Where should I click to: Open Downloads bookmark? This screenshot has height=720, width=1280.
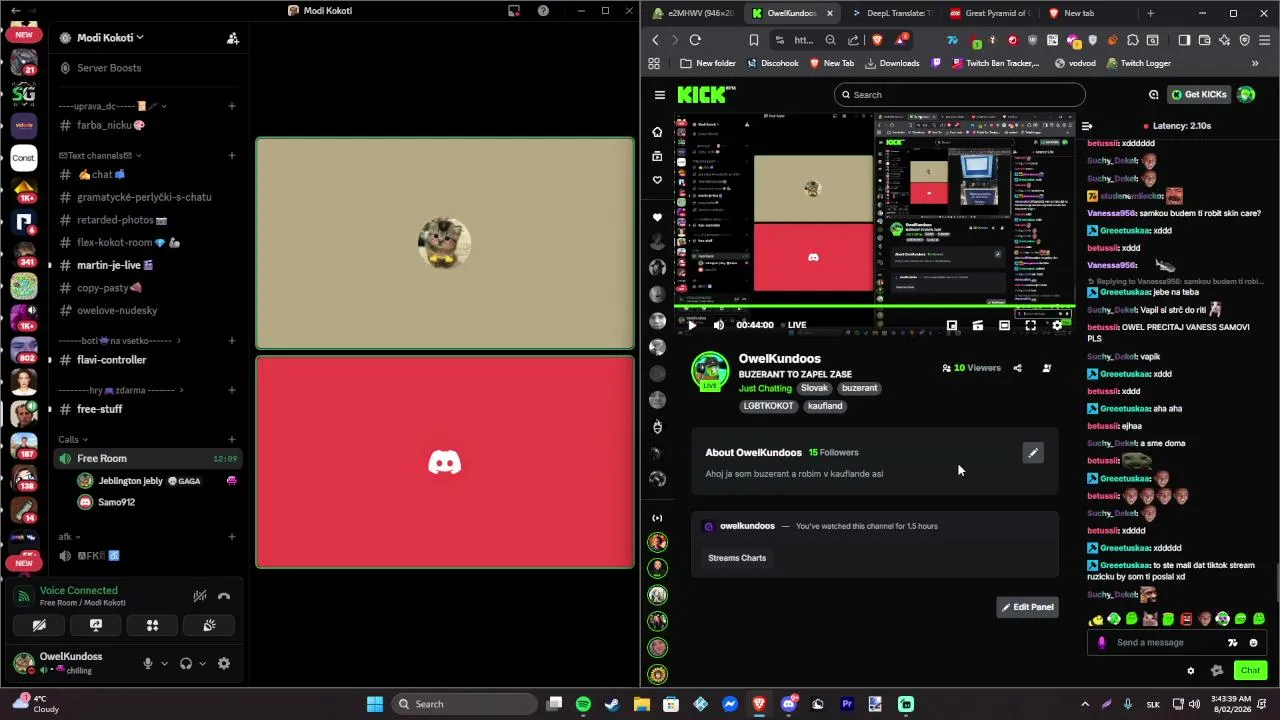pos(892,63)
